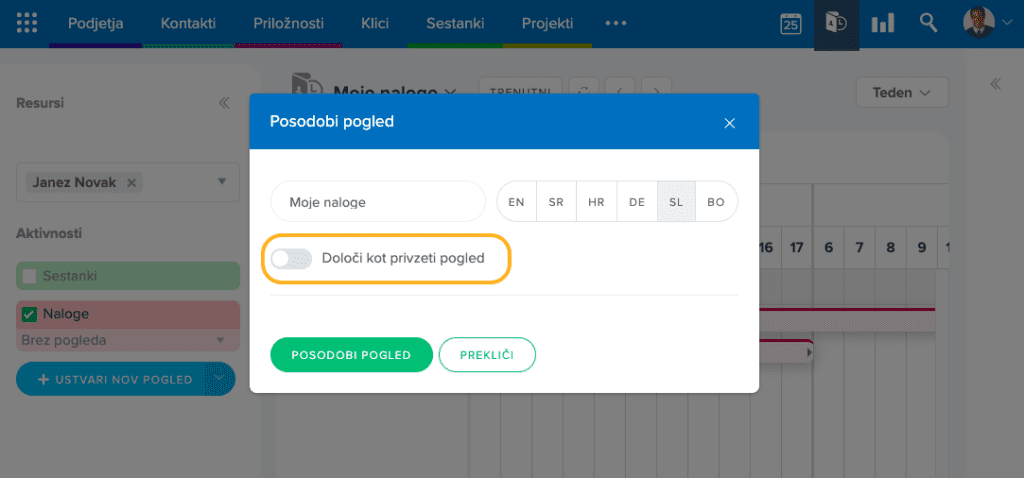Expand the Moje naloge view title dropdown
The height and width of the screenshot is (478, 1024).
(449, 92)
